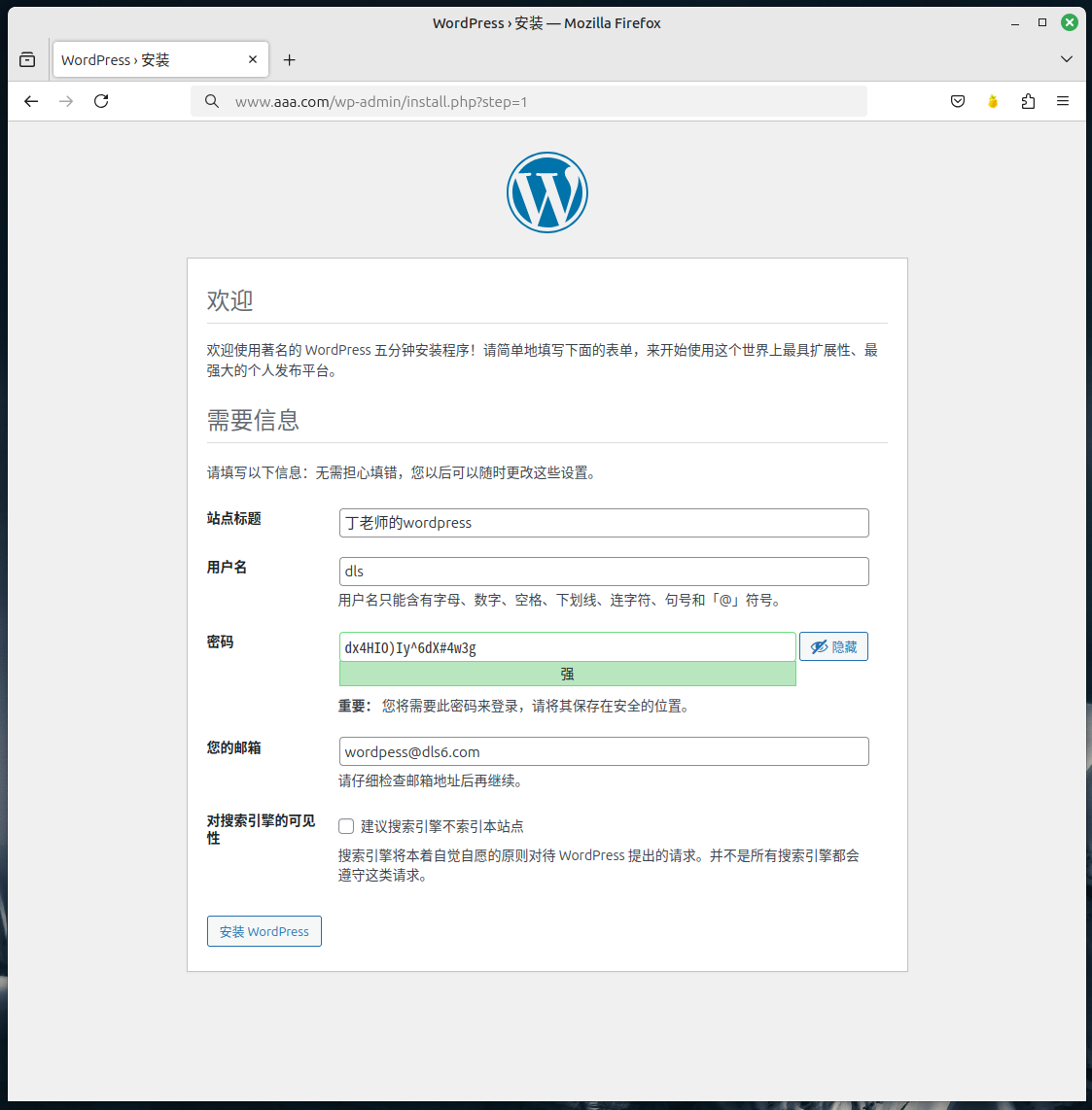Screen dimensions: 1092x1110
Task: Click the 安装 WordPress button
Action: (264, 931)
